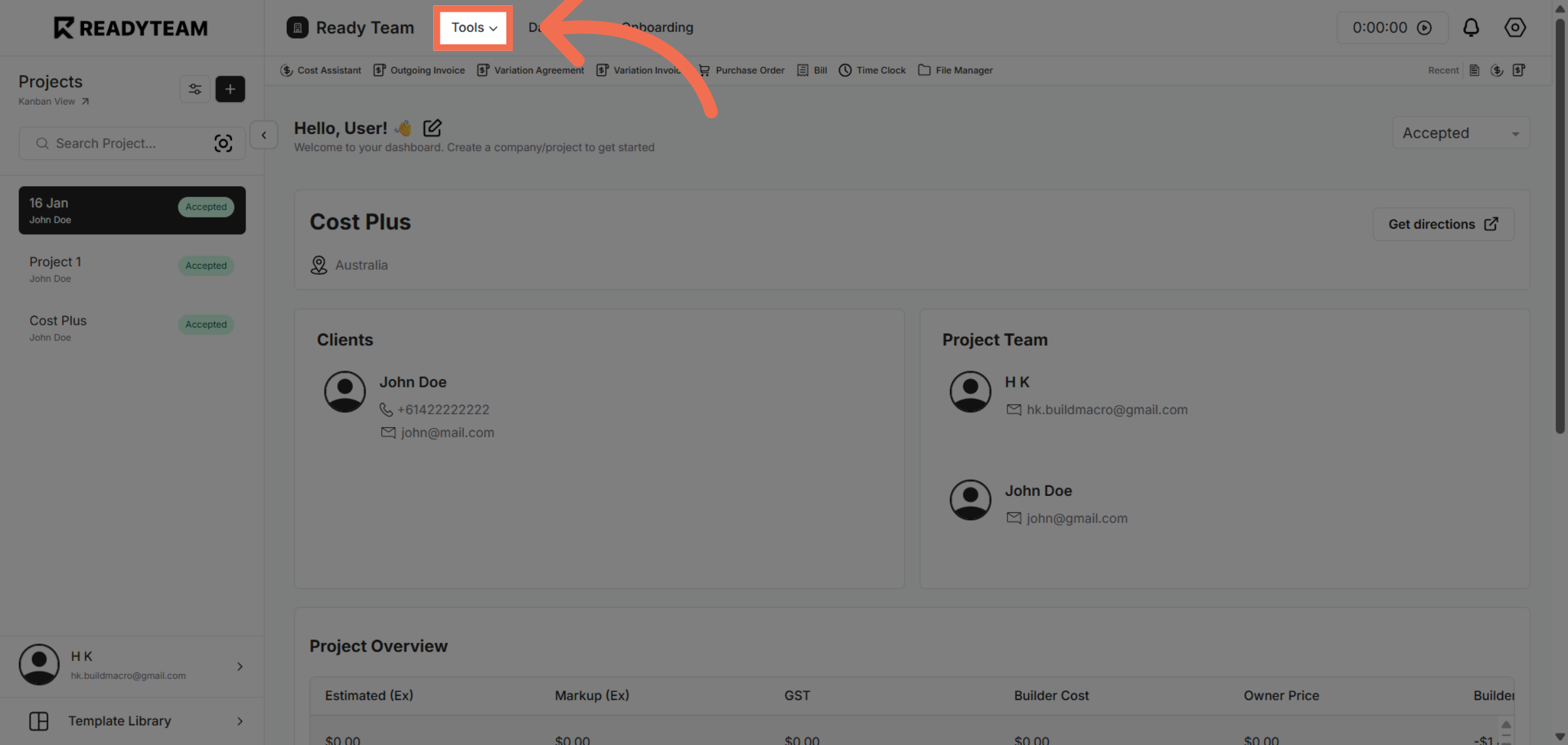Collapse the projects sidebar with chevron

click(264, 135)
